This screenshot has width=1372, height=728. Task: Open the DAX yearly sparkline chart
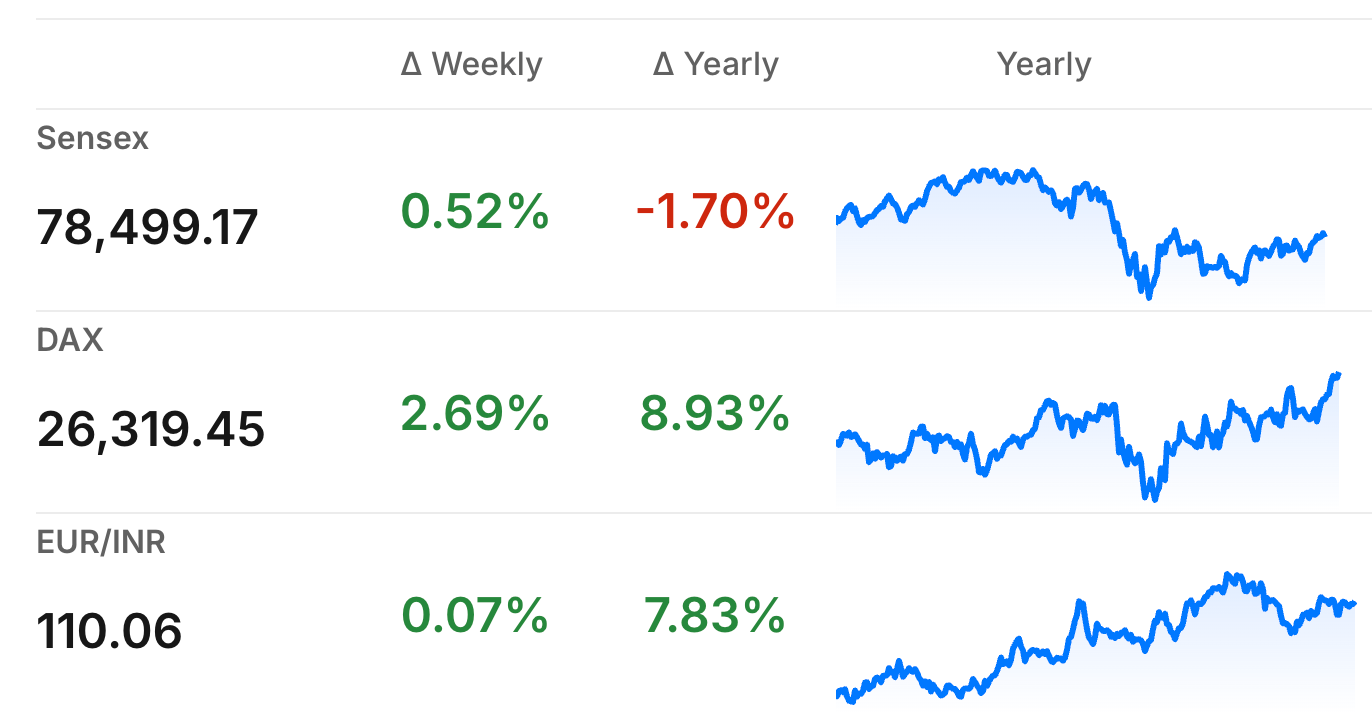(x=1088, y=436)
